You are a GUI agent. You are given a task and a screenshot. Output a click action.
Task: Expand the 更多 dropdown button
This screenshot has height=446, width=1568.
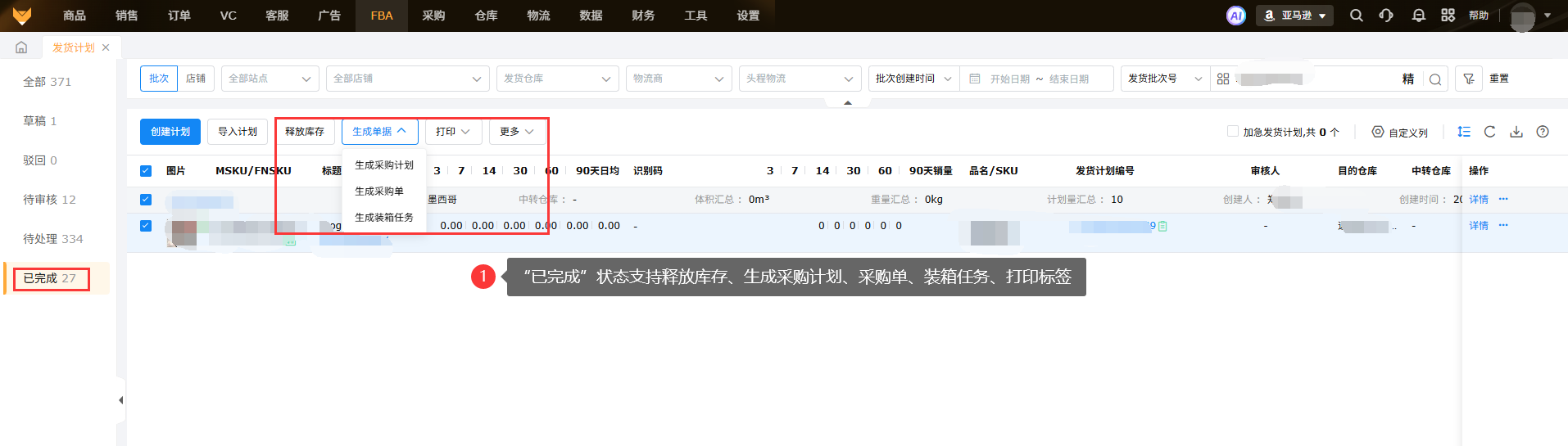[517, 132]
